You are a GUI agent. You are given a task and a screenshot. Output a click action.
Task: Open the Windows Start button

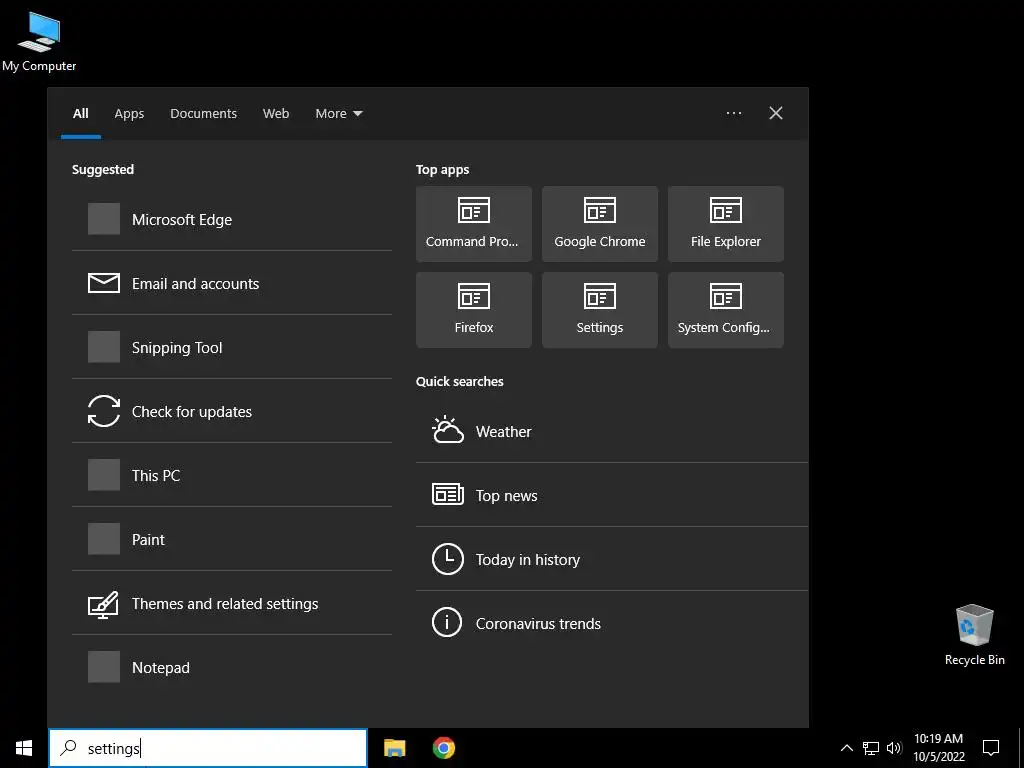pos(24,748)
